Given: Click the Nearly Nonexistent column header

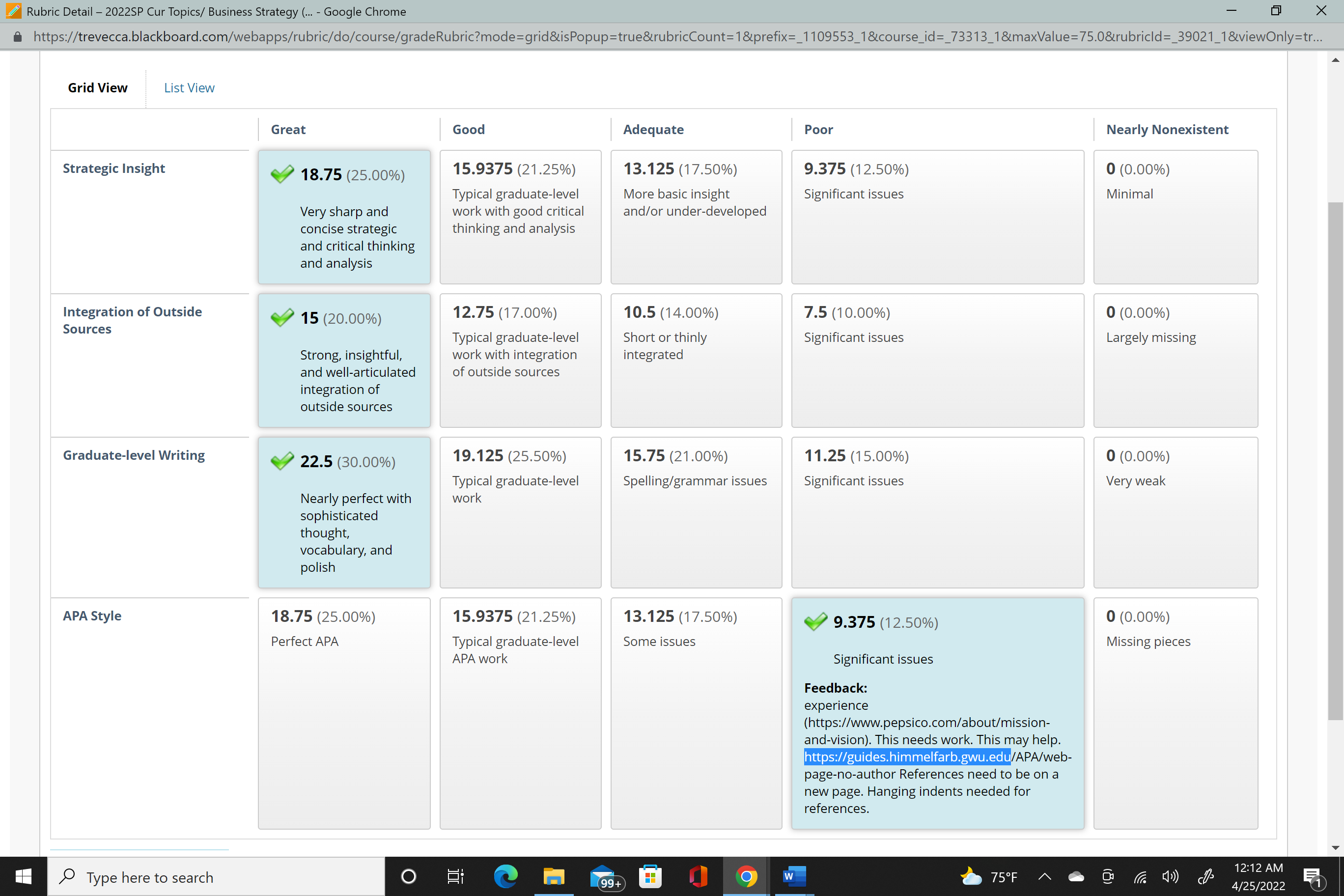Looking at the screenshot, I should pos(1167,129).
